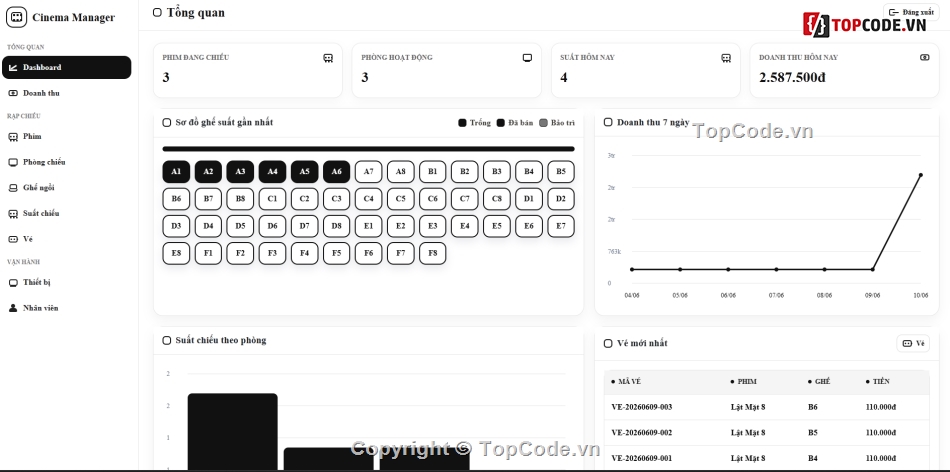Select seat E7 in the seat map
This screenshot has width=950, height=472.
click(x=561, y=226)
